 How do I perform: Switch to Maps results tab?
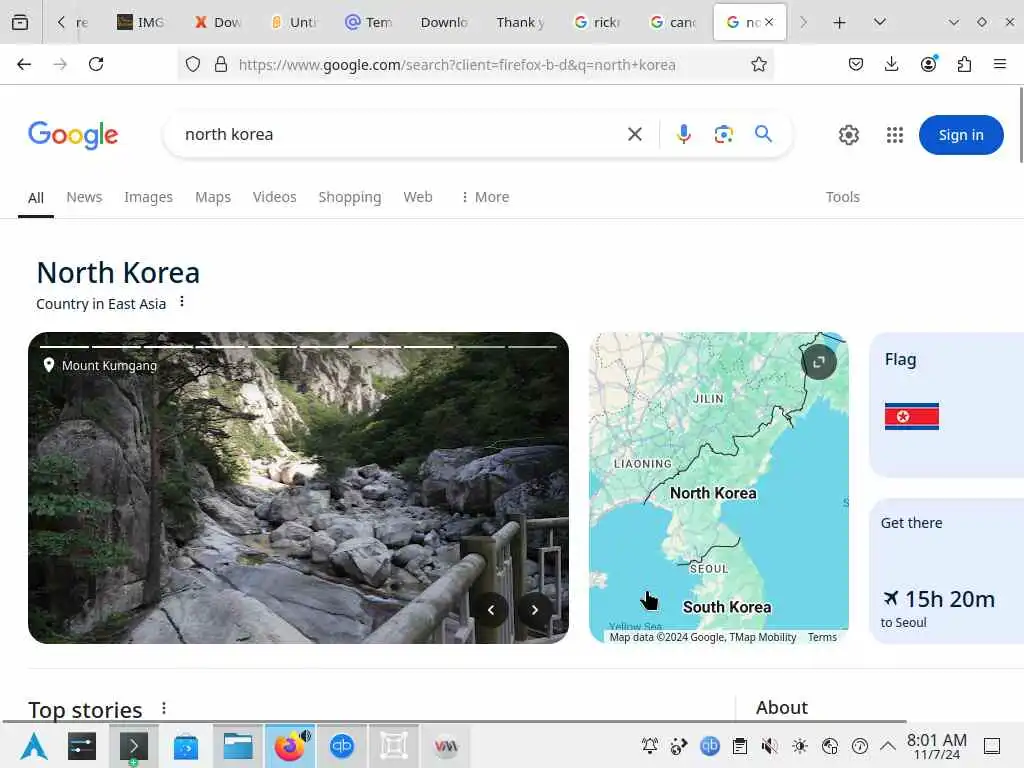pos(213,197)
